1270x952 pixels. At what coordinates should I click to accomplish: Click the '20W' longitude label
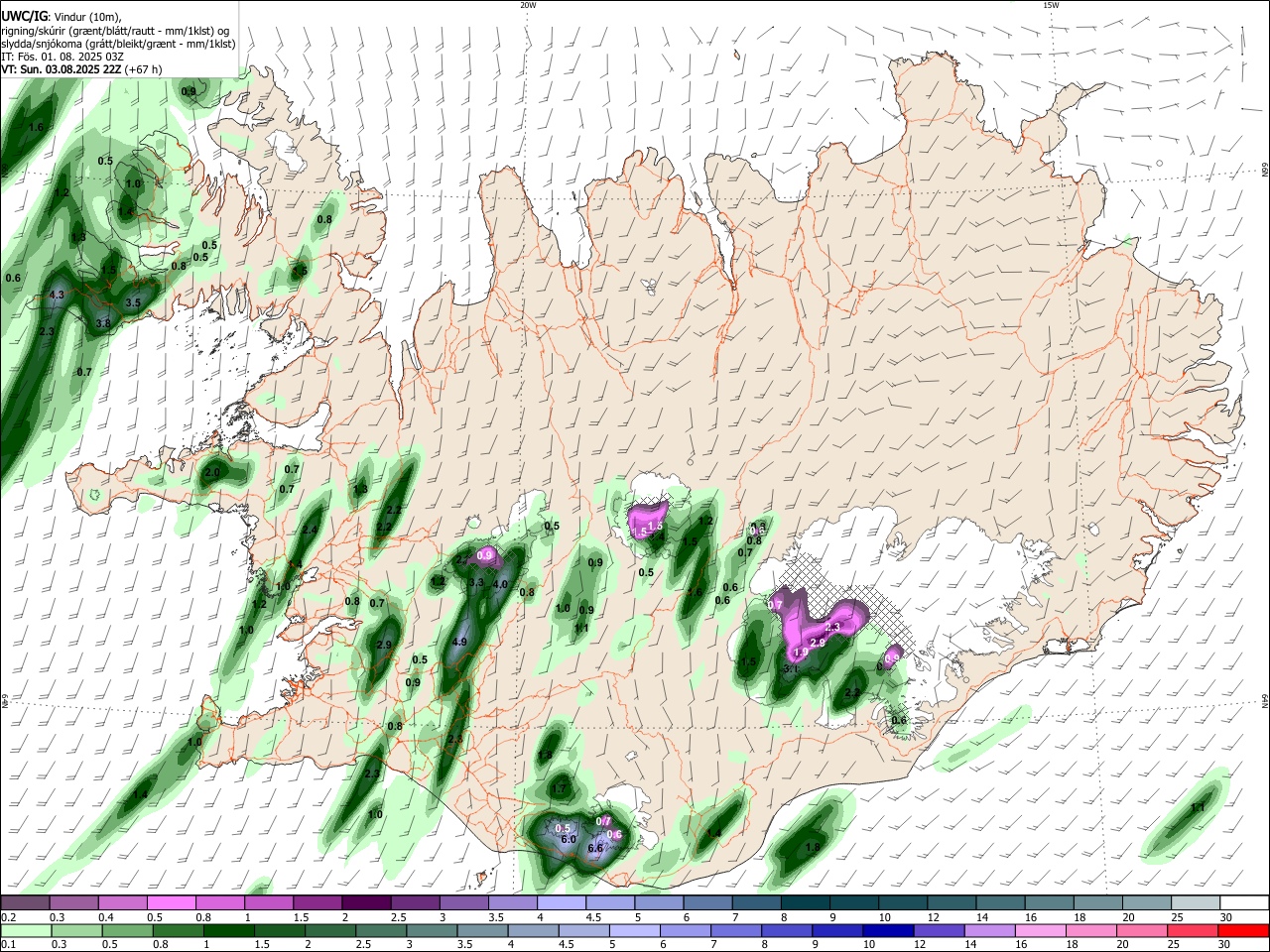(528, 5)
